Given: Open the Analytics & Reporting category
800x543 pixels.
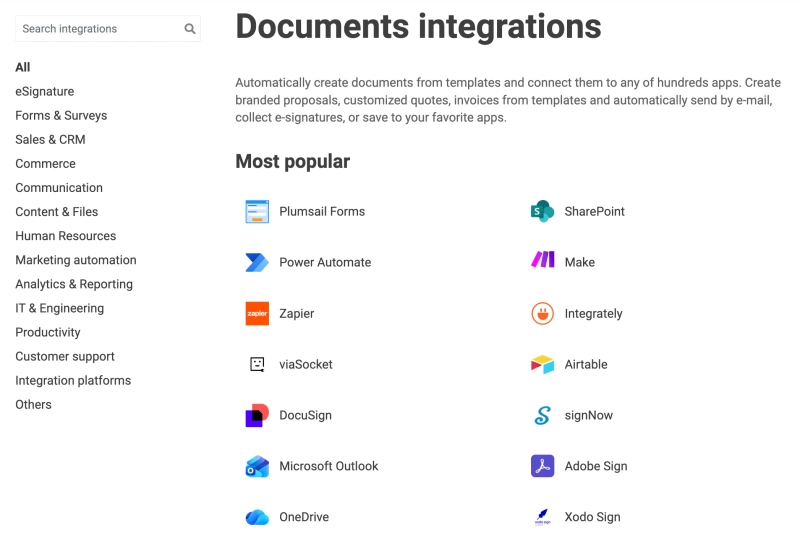Looking at the screenshot, I should (x=74, y=284).
